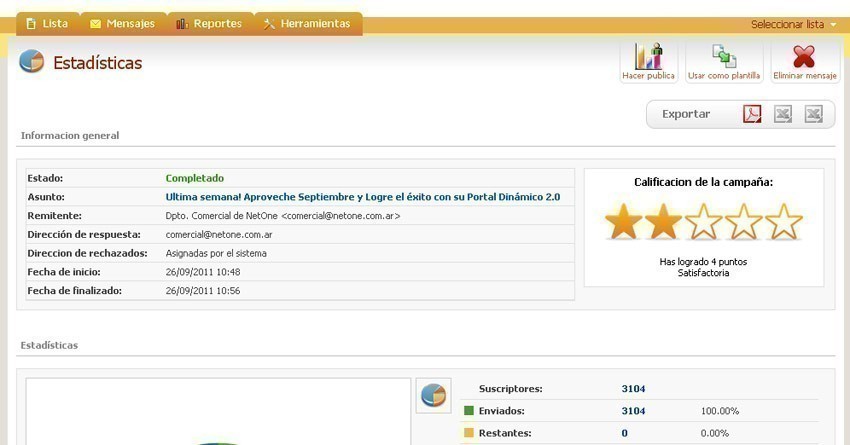Image resolution: width=850 pixels, height=445 pixels.
Task: Expand the Seleccionar lista dropdown
Action: (794, 24)
